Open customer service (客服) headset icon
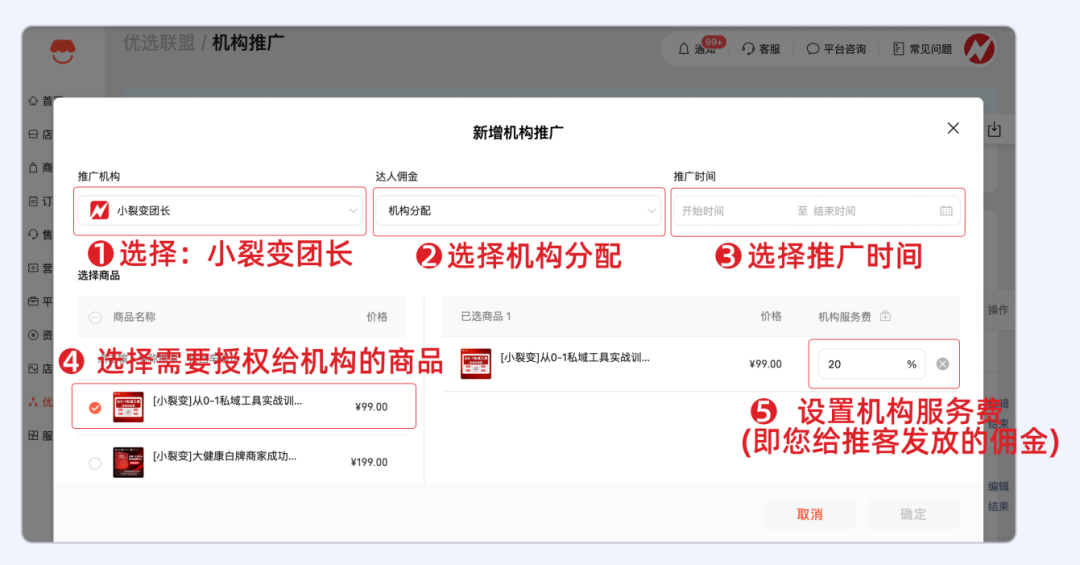Viewport: 1080px width, 565px height. pyautogui.click(x=748, y=49)
